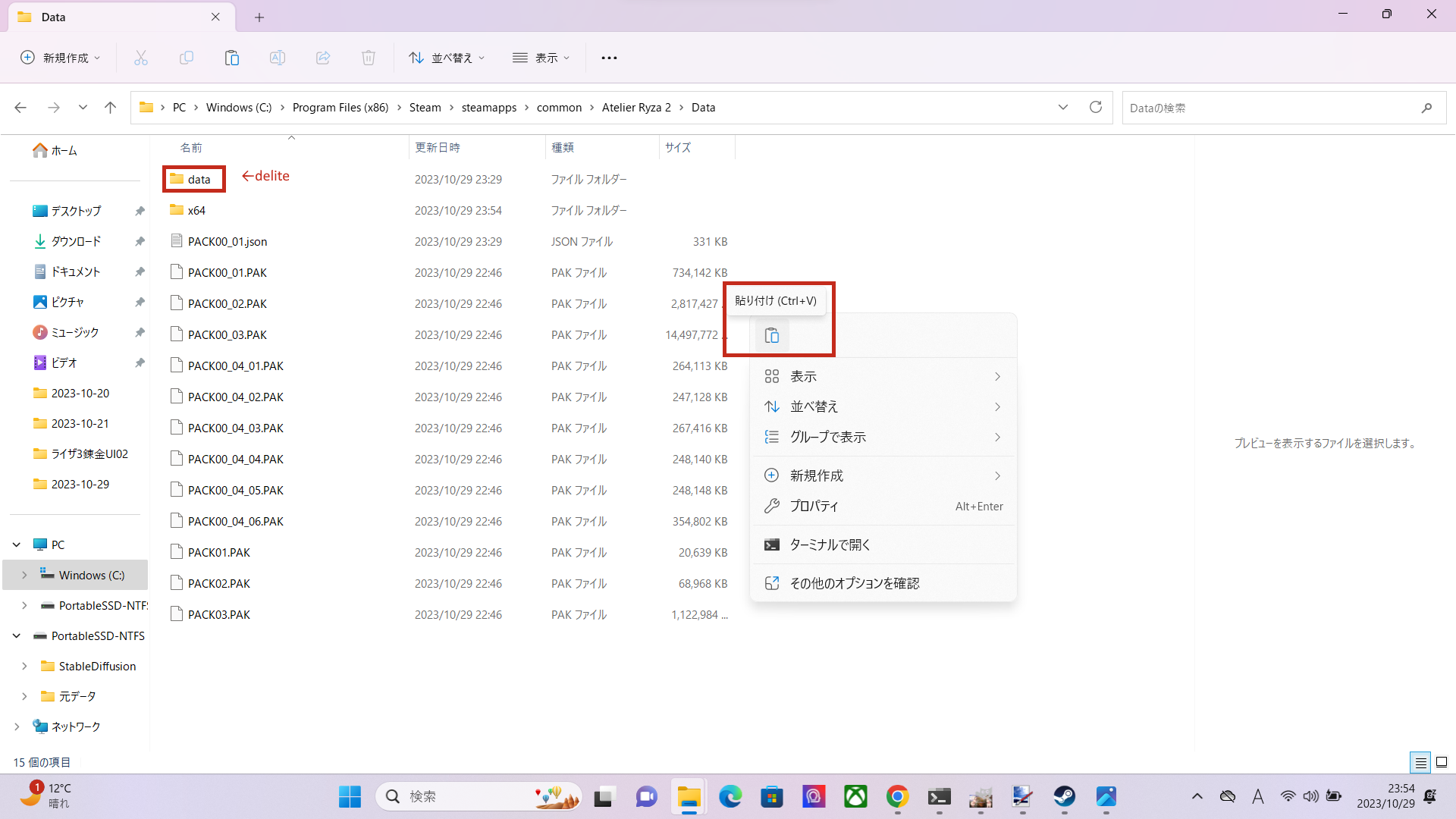Click the Rename icon in toolbar
The height and width of the screenshot is (819, 1456).
[278, 58]
